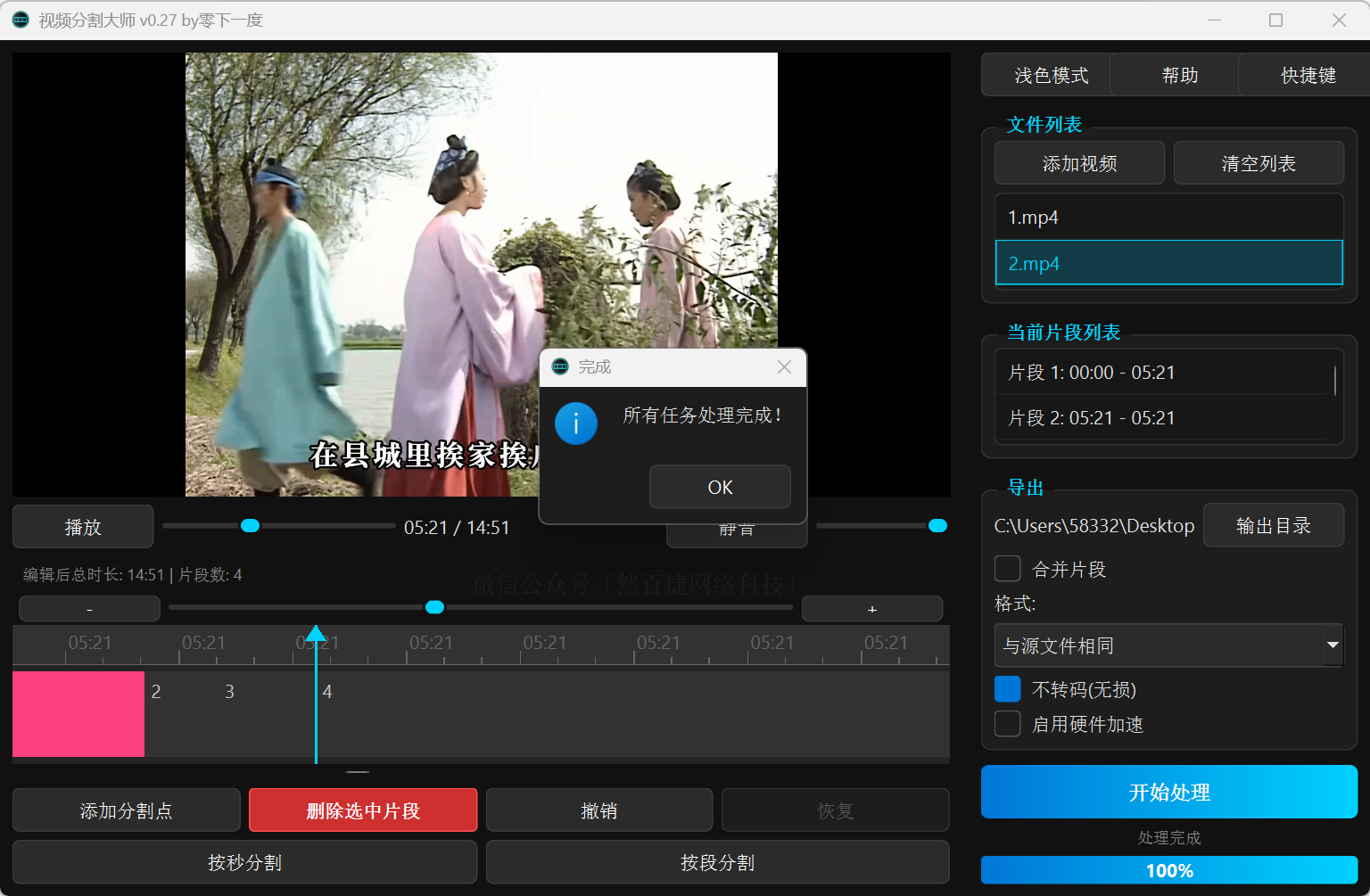The width and height of the screenshot is (1370, 896).
Task: Click the + button to zoom the timeline
Action: (872, 608)
